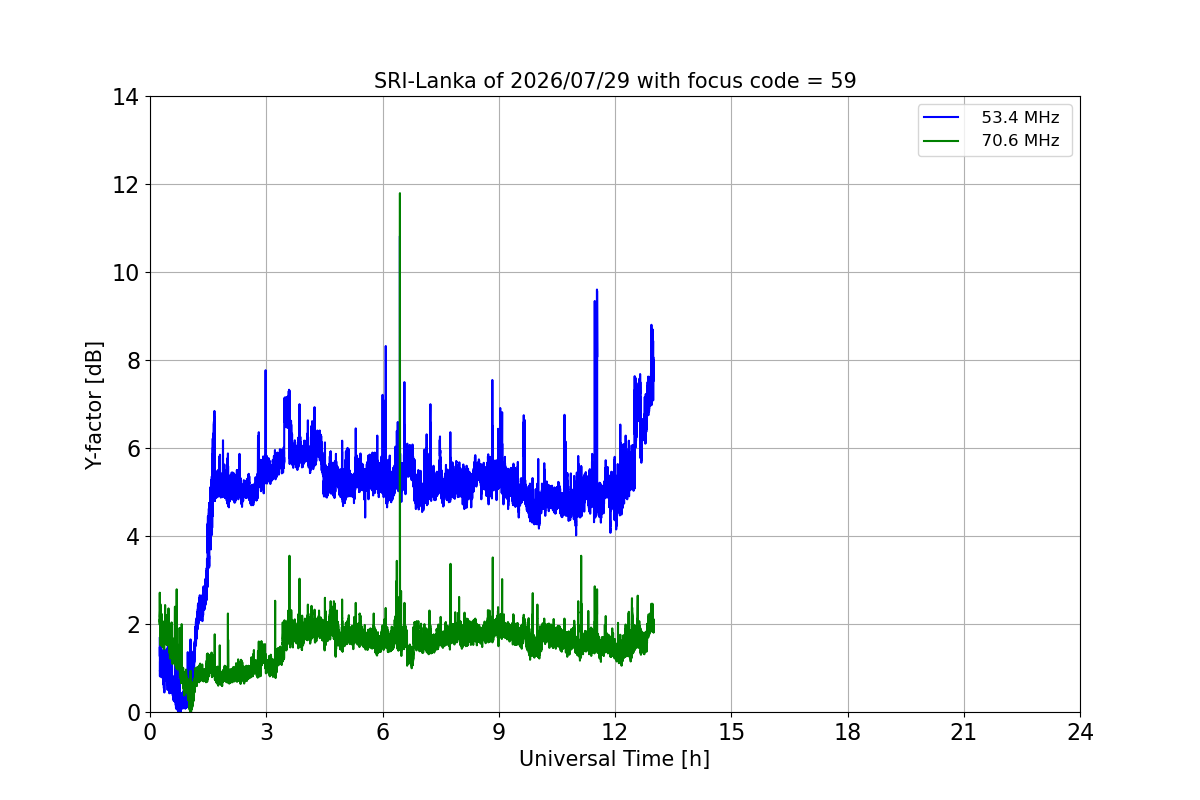Click the blue legend line swatch
Image resolution: width=1200 pixels, height=800 pixels.
click(941, 118)
